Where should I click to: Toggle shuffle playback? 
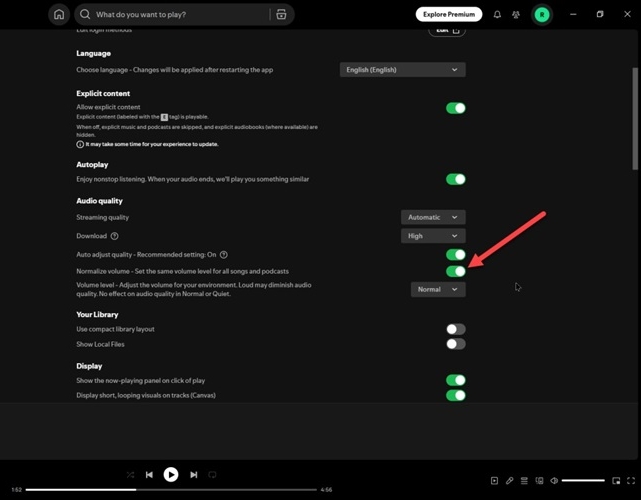click(130, 475)
